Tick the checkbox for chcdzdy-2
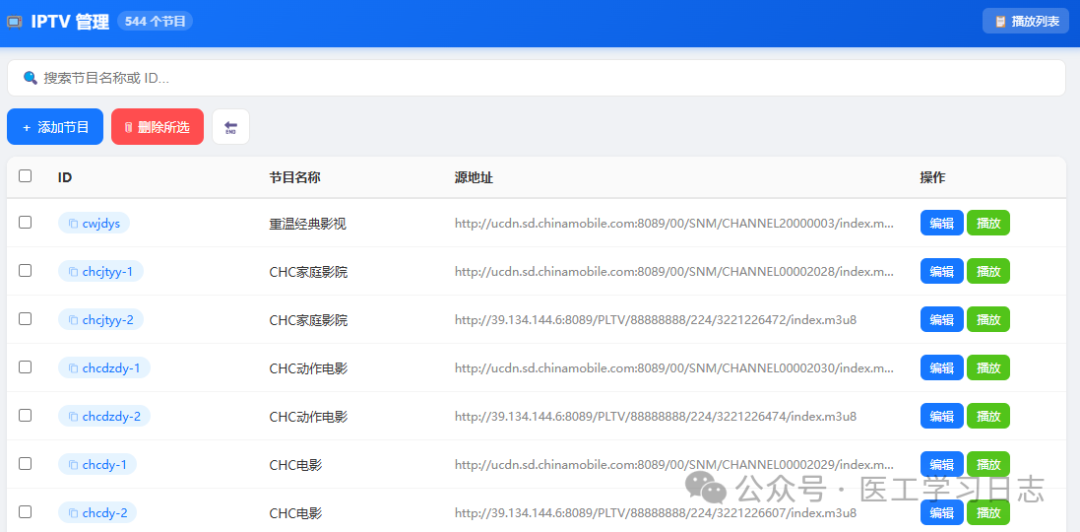 point(25,415)
